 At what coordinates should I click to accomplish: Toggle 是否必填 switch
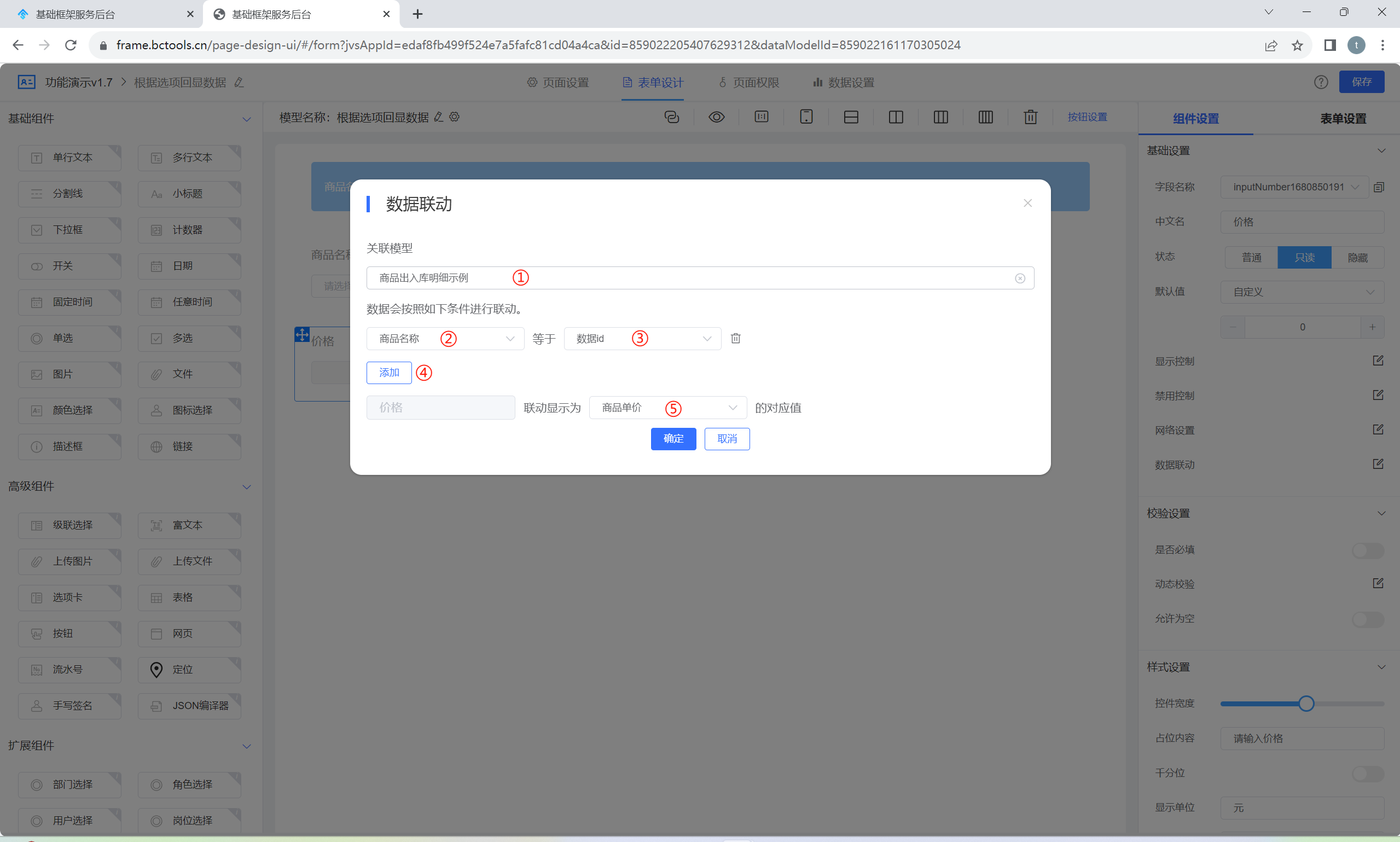coord(1368,550)
